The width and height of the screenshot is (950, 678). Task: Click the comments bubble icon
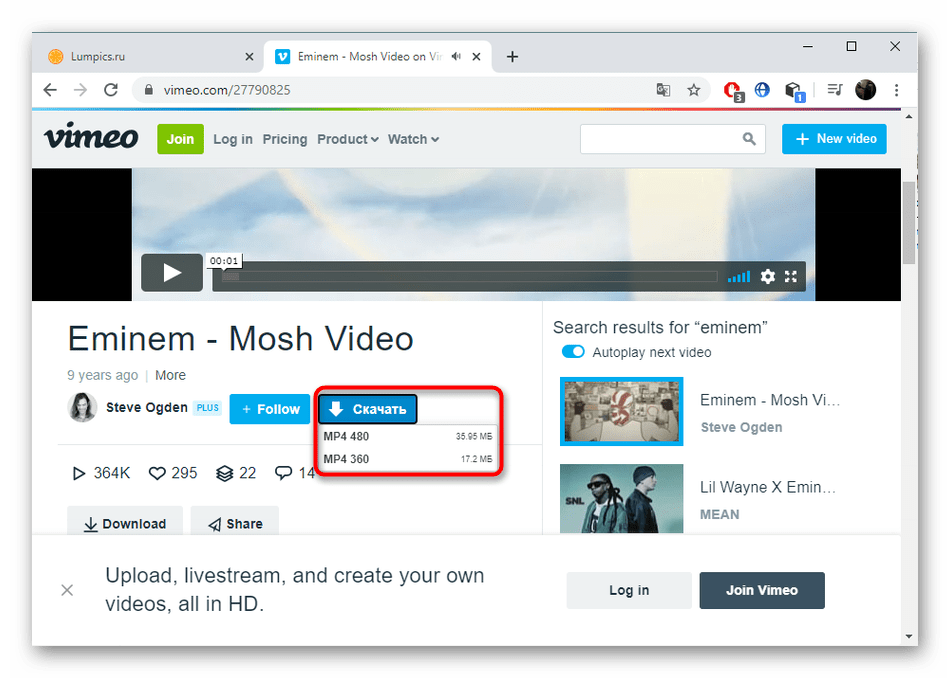click(x=283, y=473)
